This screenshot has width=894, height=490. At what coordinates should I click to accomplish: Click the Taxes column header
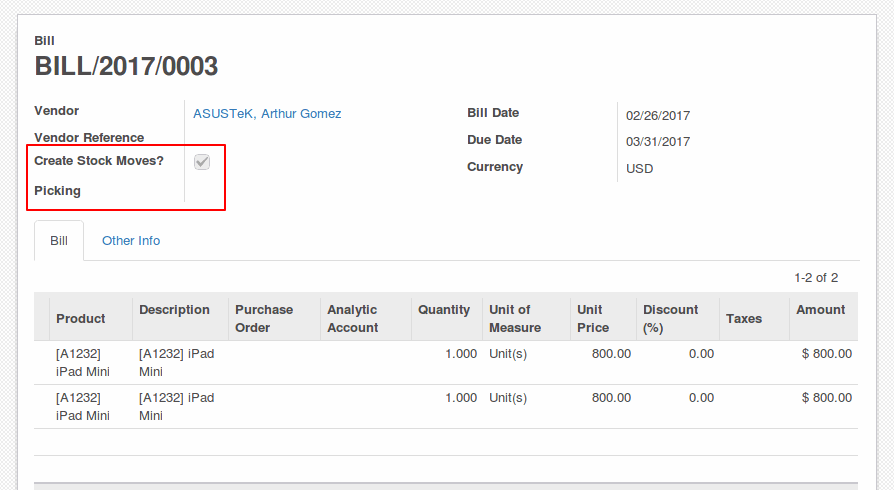pos(744,318)
